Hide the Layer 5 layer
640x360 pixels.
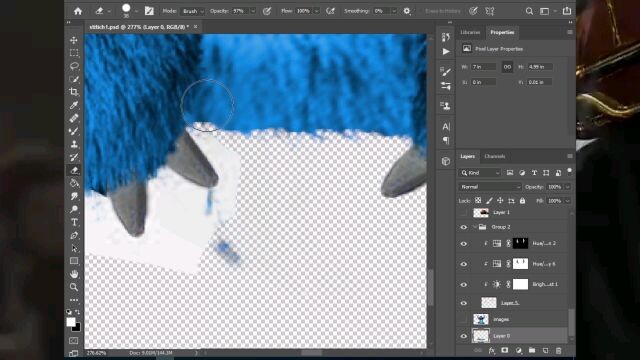464,303
